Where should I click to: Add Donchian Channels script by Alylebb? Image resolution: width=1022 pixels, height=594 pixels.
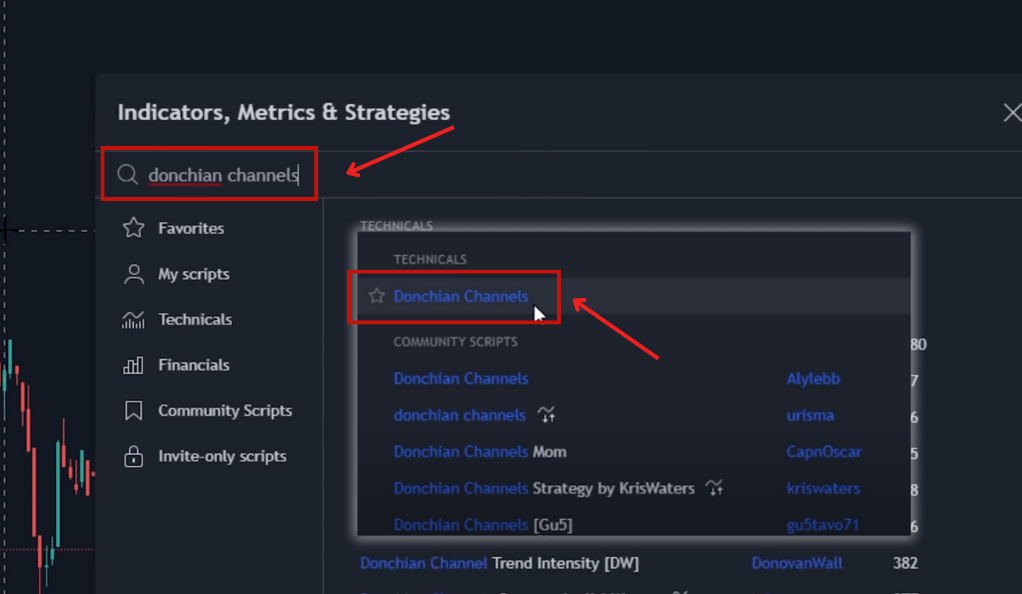pyautogui.click(x=461, y=379)
